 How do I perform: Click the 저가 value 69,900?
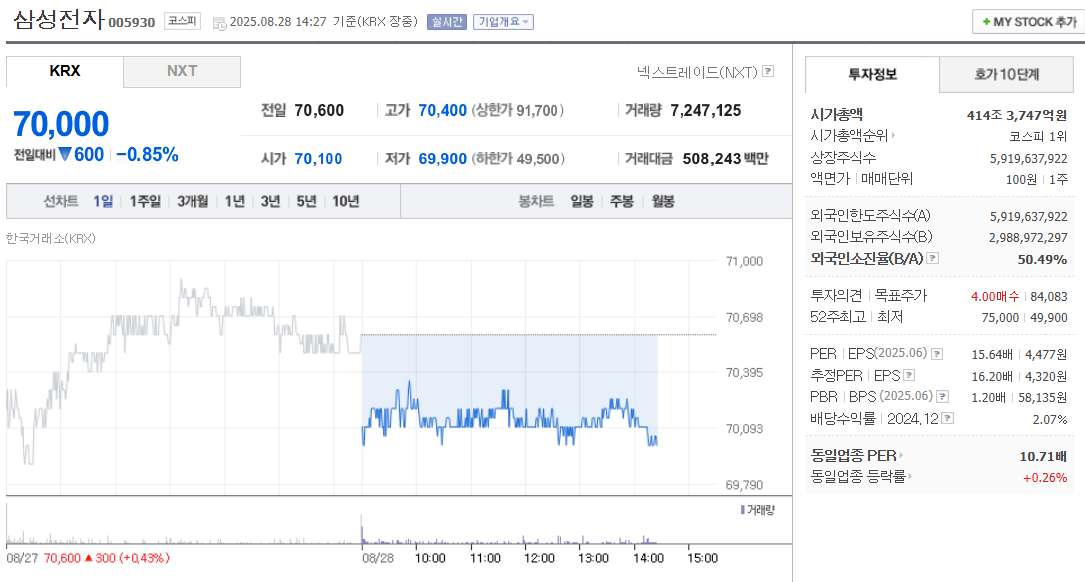tap(443, 159)
